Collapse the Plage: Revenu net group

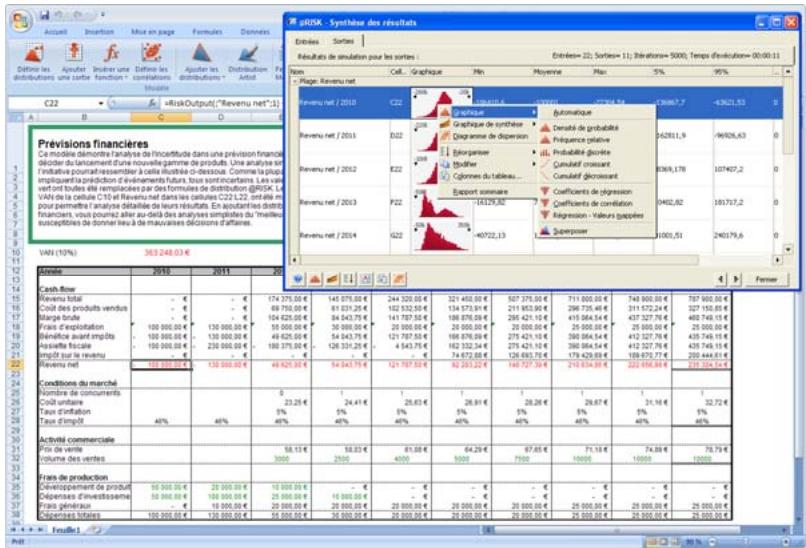click(294, 79)
